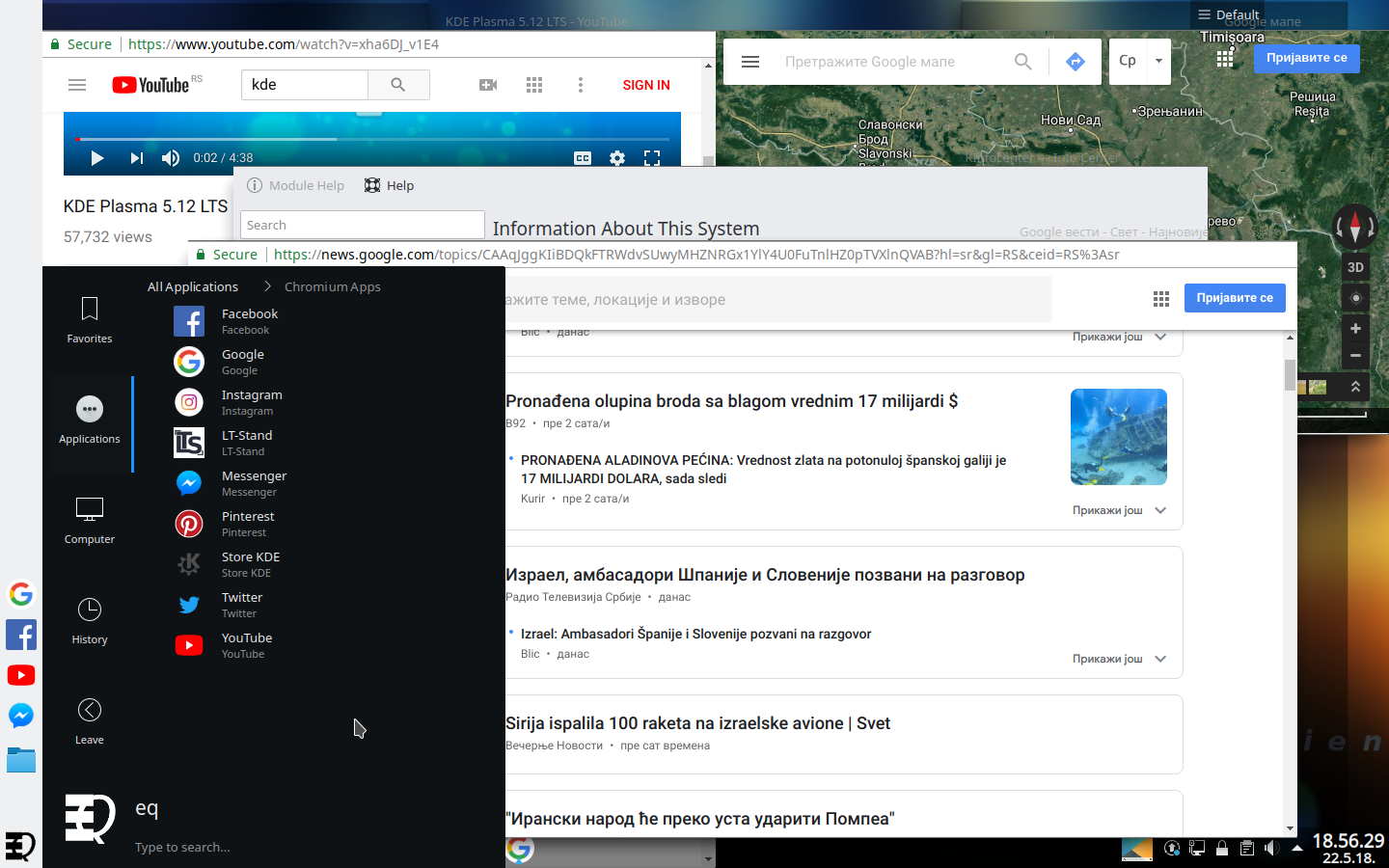Open Module Help in system info window
The height and width of the screenshot is (868, 1389).
coord(296,185)
